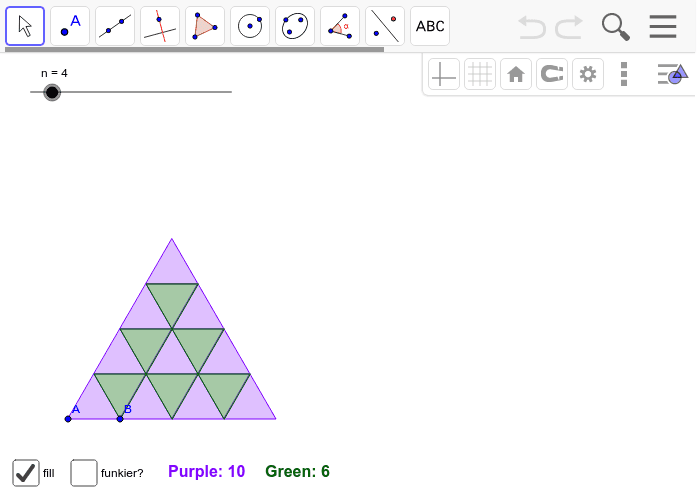Screen dimensions: 697x500
Task: Click the Redo arrow
Action: click(569, 27)
